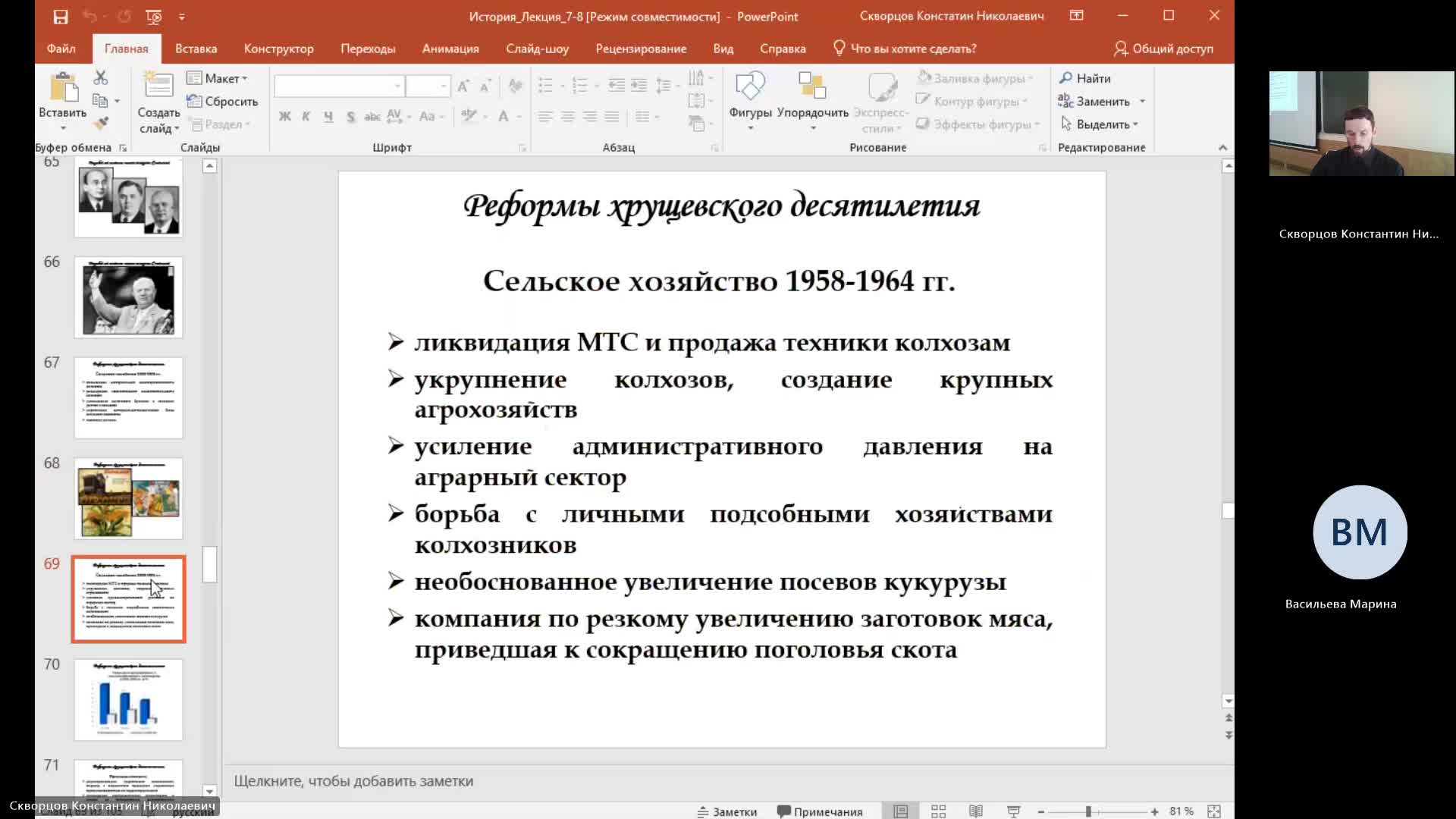The height and width of the screenshot is (819, 1456).
Task: Increase list indent level icon
Action: [x=639, y=86]
